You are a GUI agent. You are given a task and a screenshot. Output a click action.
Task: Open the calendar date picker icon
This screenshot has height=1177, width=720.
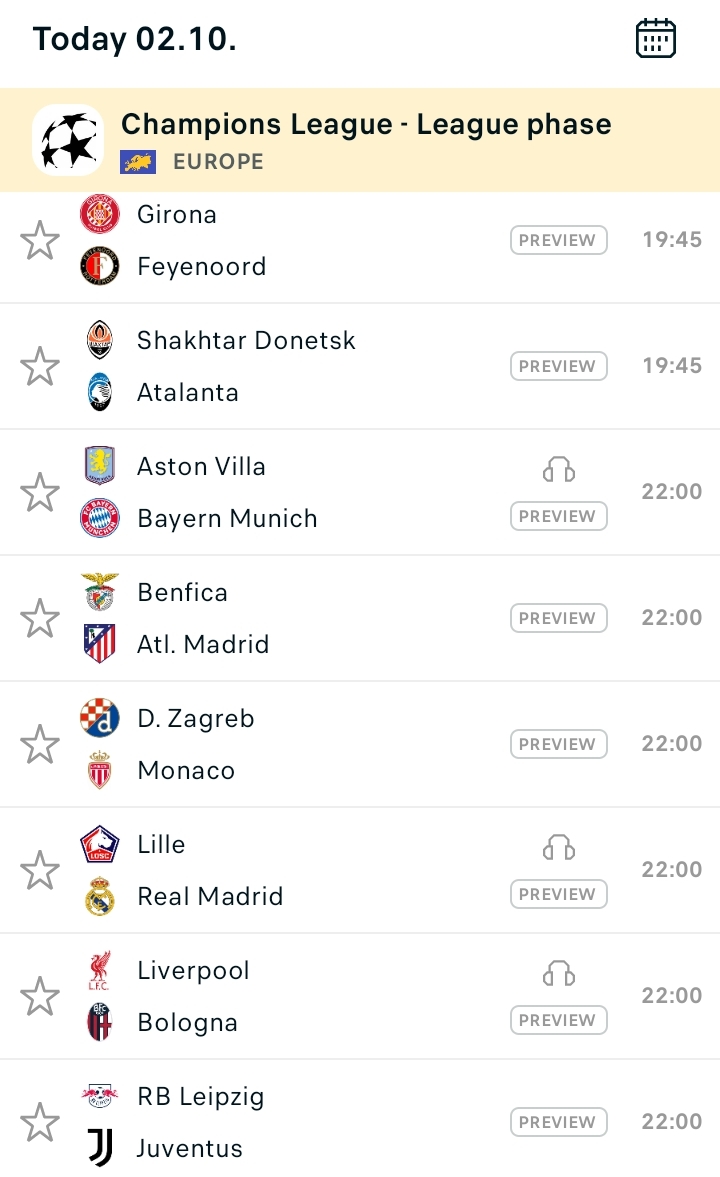[655, 39]
